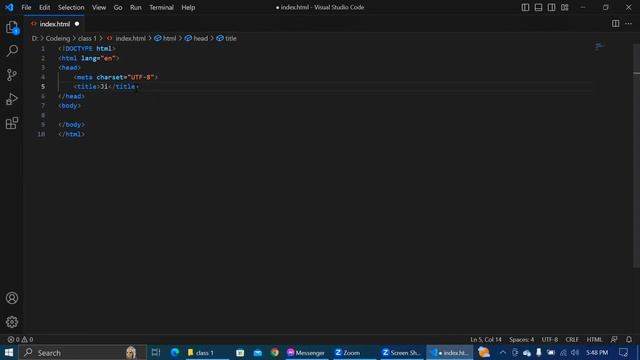The height and width of the screenshot is (360, 640).
Task: Open Mail app from taskbar
Action: pyautogui.click(x=258, y=353)
